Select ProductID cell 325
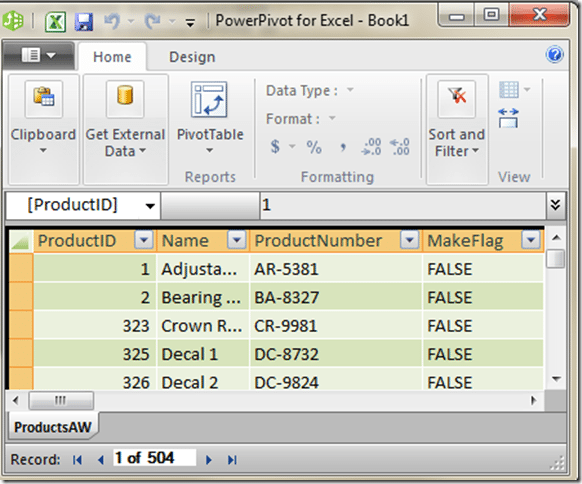 (x=95, y=354)
